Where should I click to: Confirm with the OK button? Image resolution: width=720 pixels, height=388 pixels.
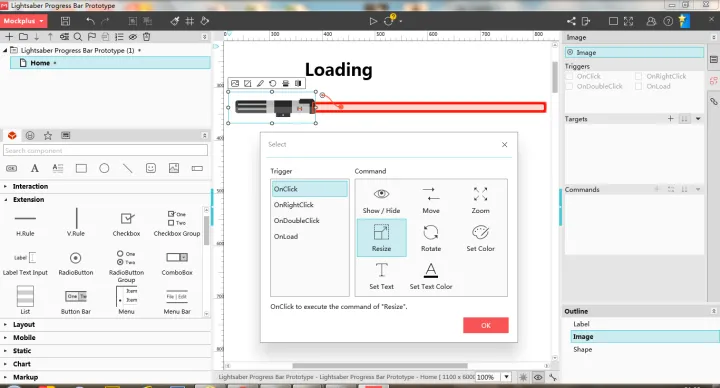[486, 325]
